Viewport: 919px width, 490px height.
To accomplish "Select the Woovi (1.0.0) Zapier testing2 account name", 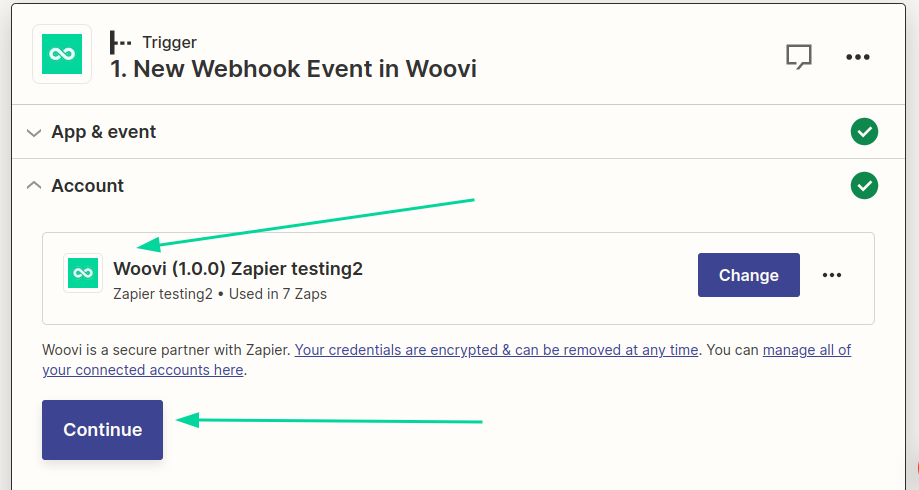I will [x=238, y=269].
